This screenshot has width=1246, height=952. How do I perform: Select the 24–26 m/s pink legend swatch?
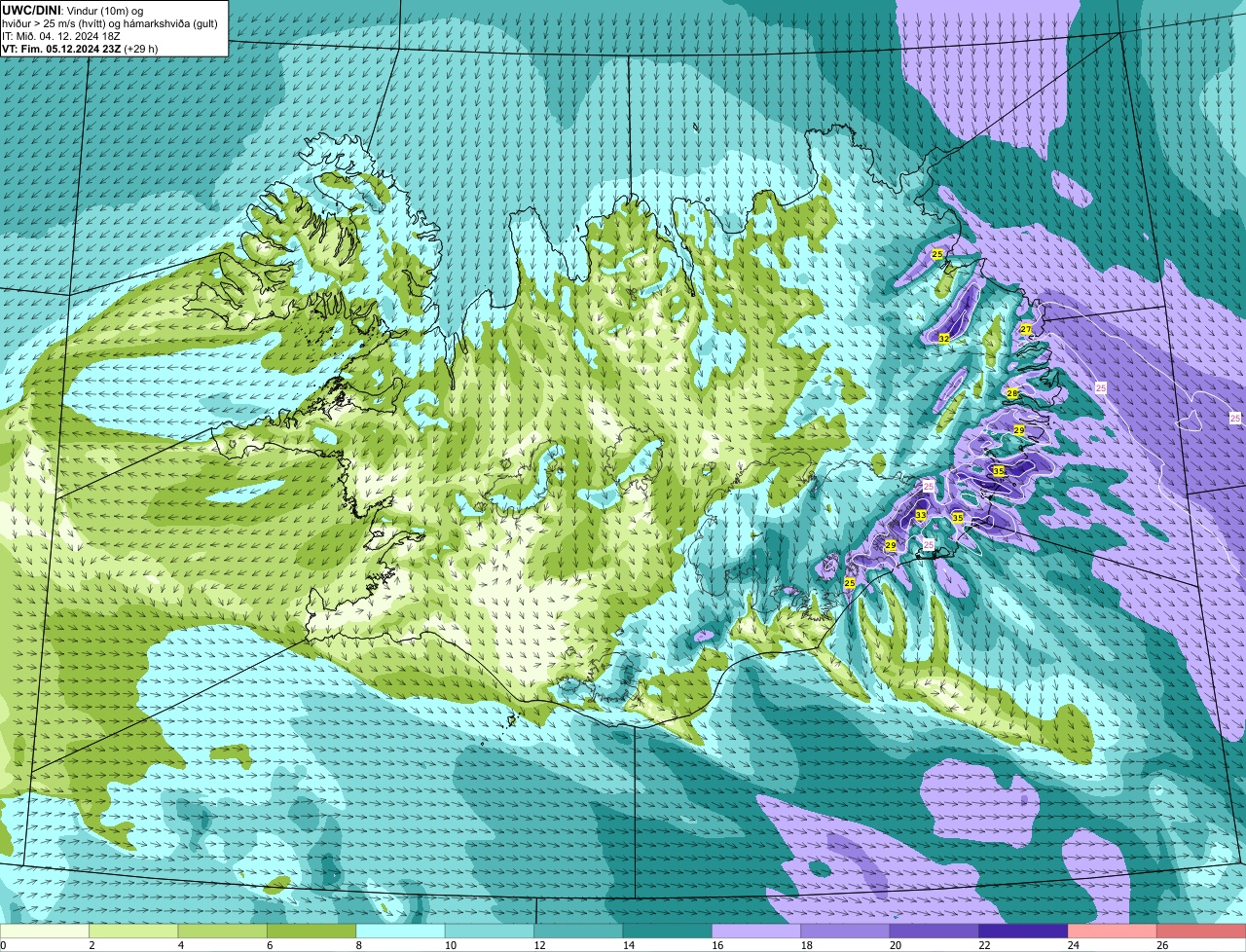1113,931
